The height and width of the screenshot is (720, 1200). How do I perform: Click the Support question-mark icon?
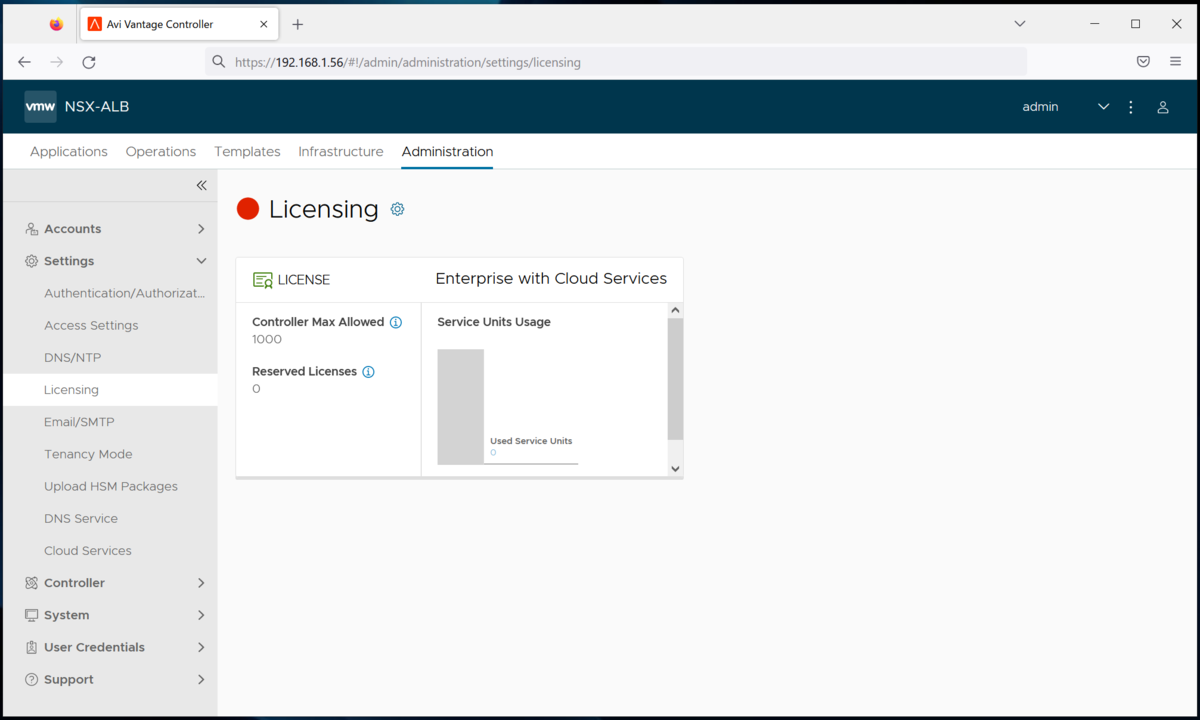[32, 679]
